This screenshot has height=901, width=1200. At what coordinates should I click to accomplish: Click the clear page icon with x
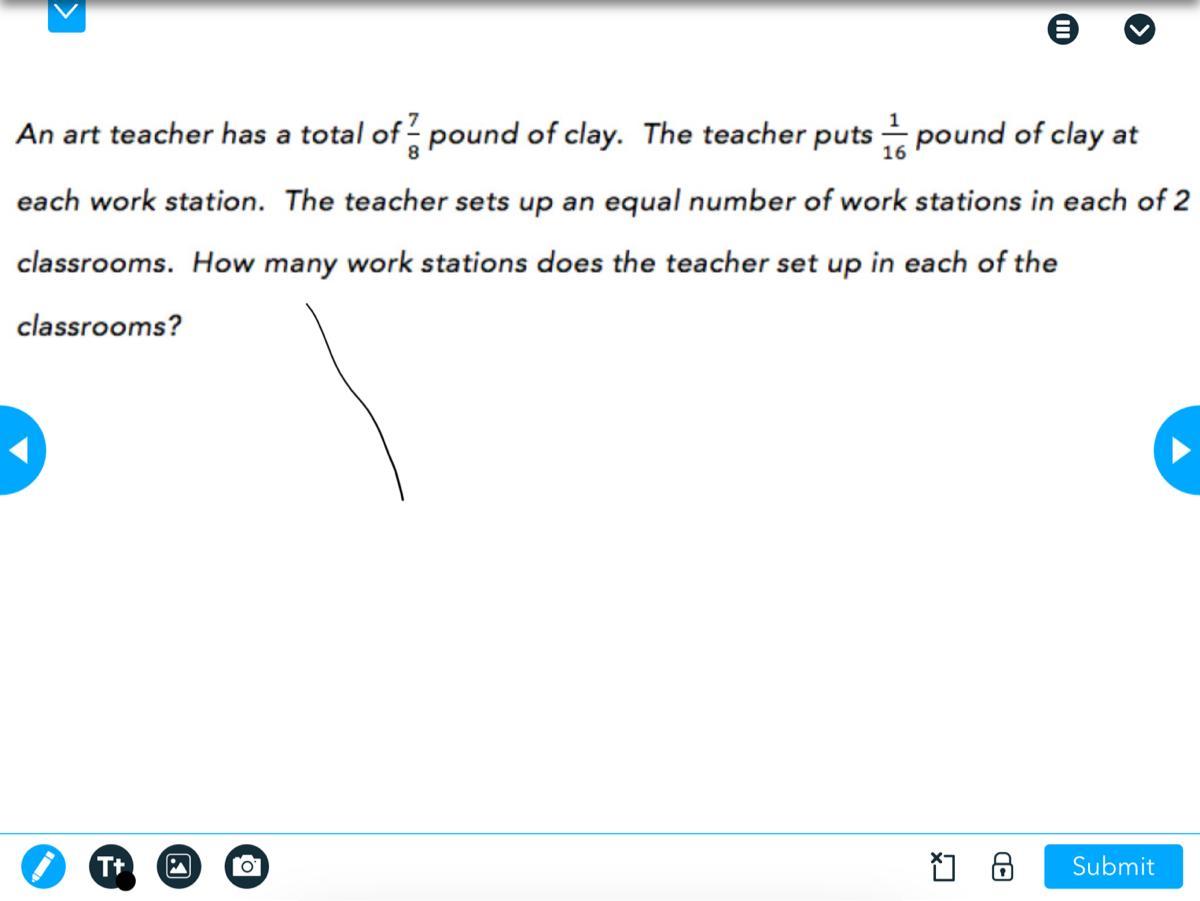click(942, 866)
